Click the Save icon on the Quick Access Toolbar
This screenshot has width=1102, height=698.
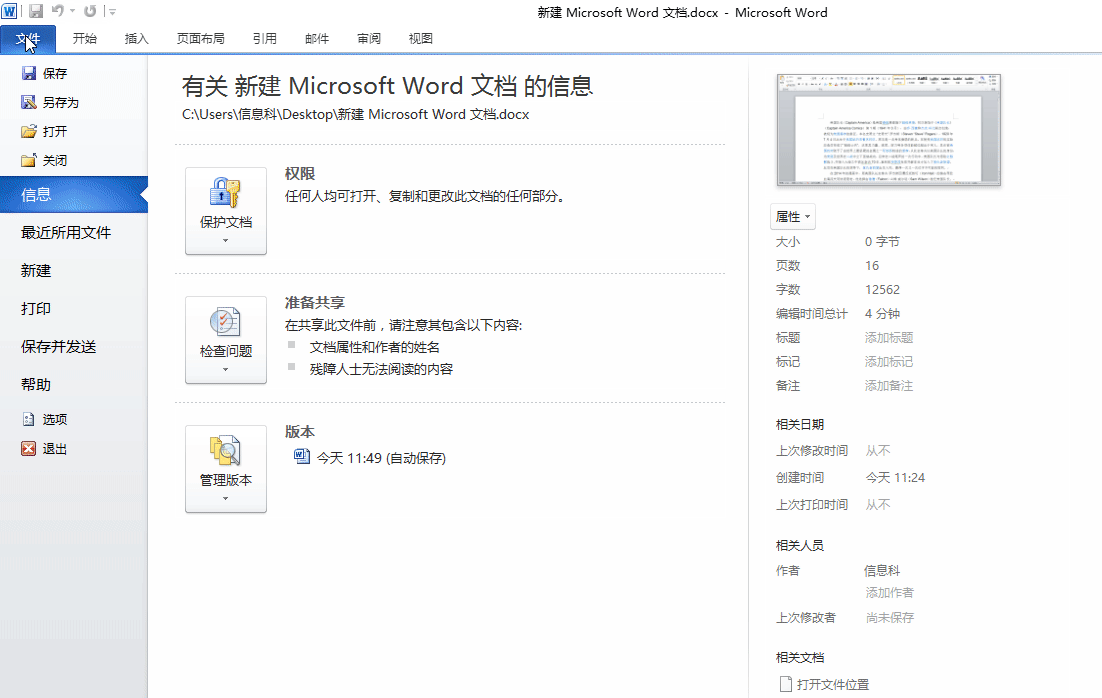(35, 12)
